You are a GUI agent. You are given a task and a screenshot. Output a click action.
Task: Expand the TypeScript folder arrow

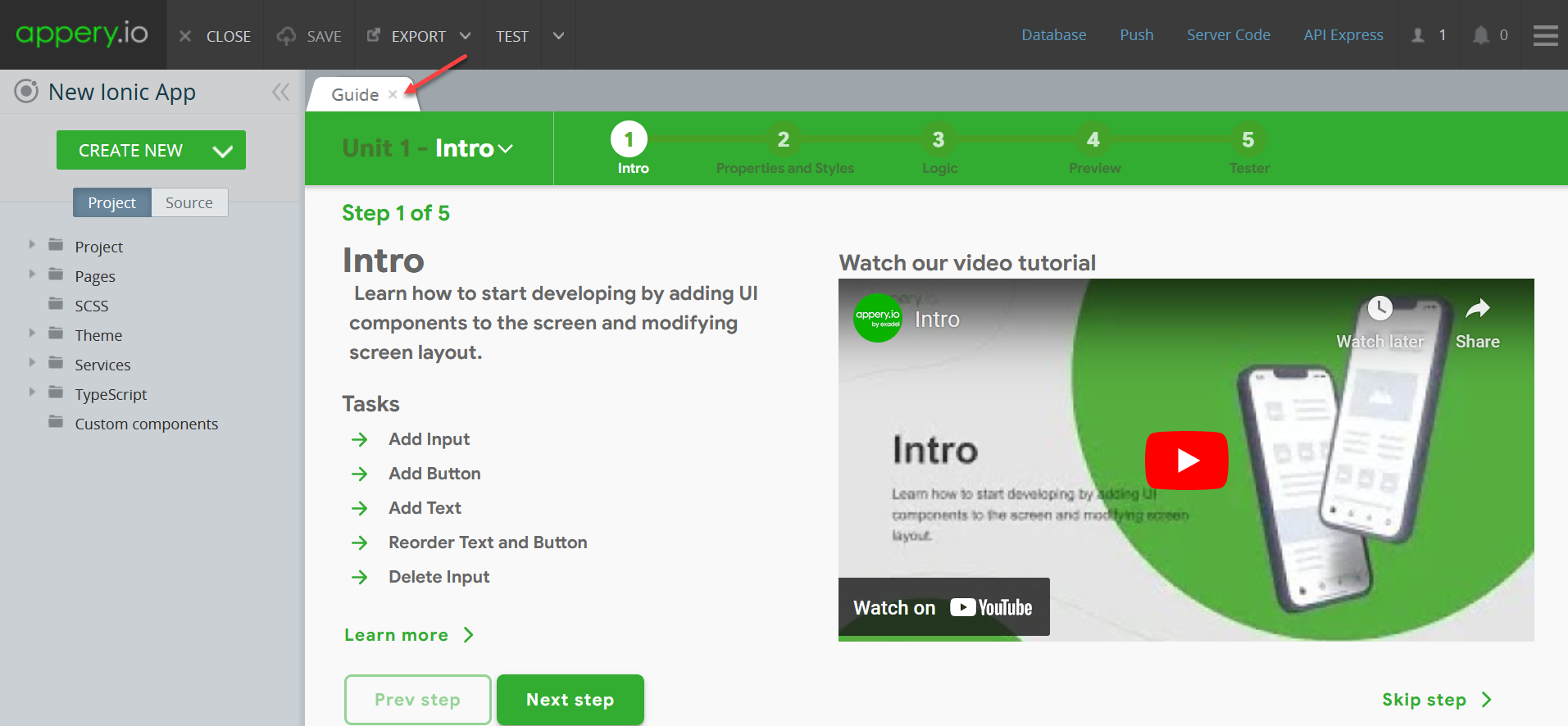click(x=32, y=392)
